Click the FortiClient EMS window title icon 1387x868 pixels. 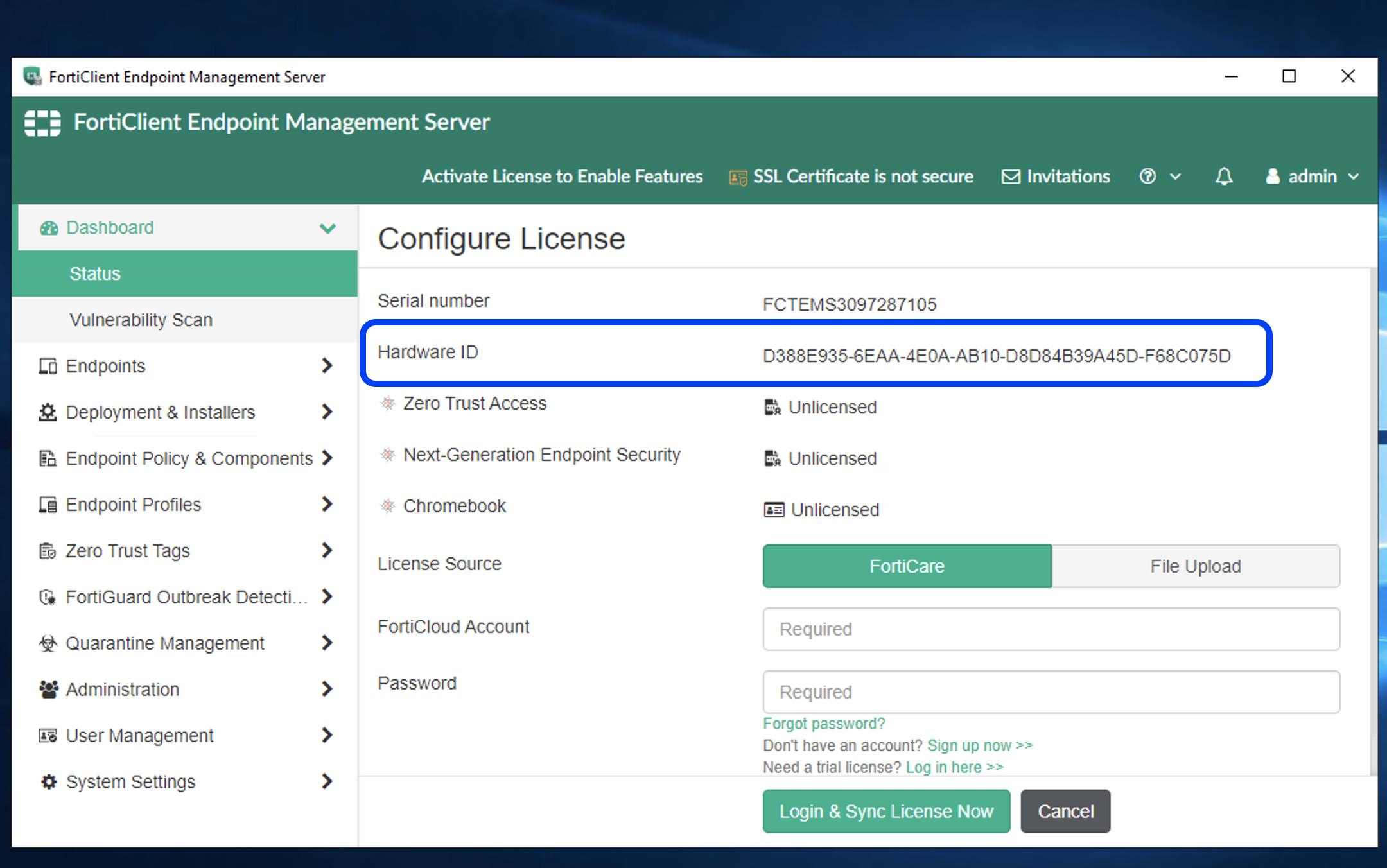coord(32,76)
